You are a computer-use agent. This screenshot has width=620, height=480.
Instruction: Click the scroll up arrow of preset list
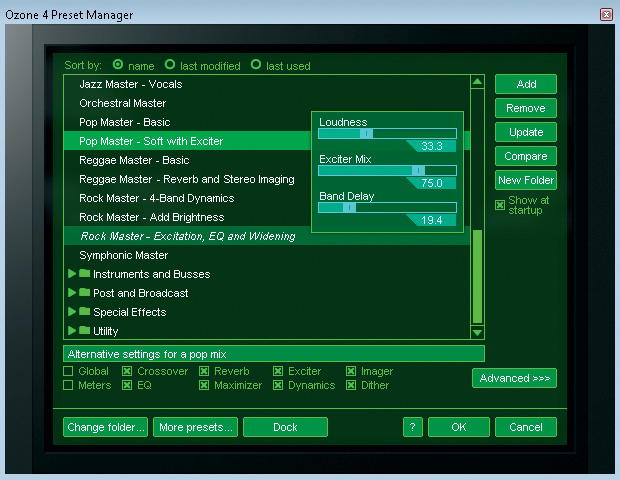pos(477,82)
